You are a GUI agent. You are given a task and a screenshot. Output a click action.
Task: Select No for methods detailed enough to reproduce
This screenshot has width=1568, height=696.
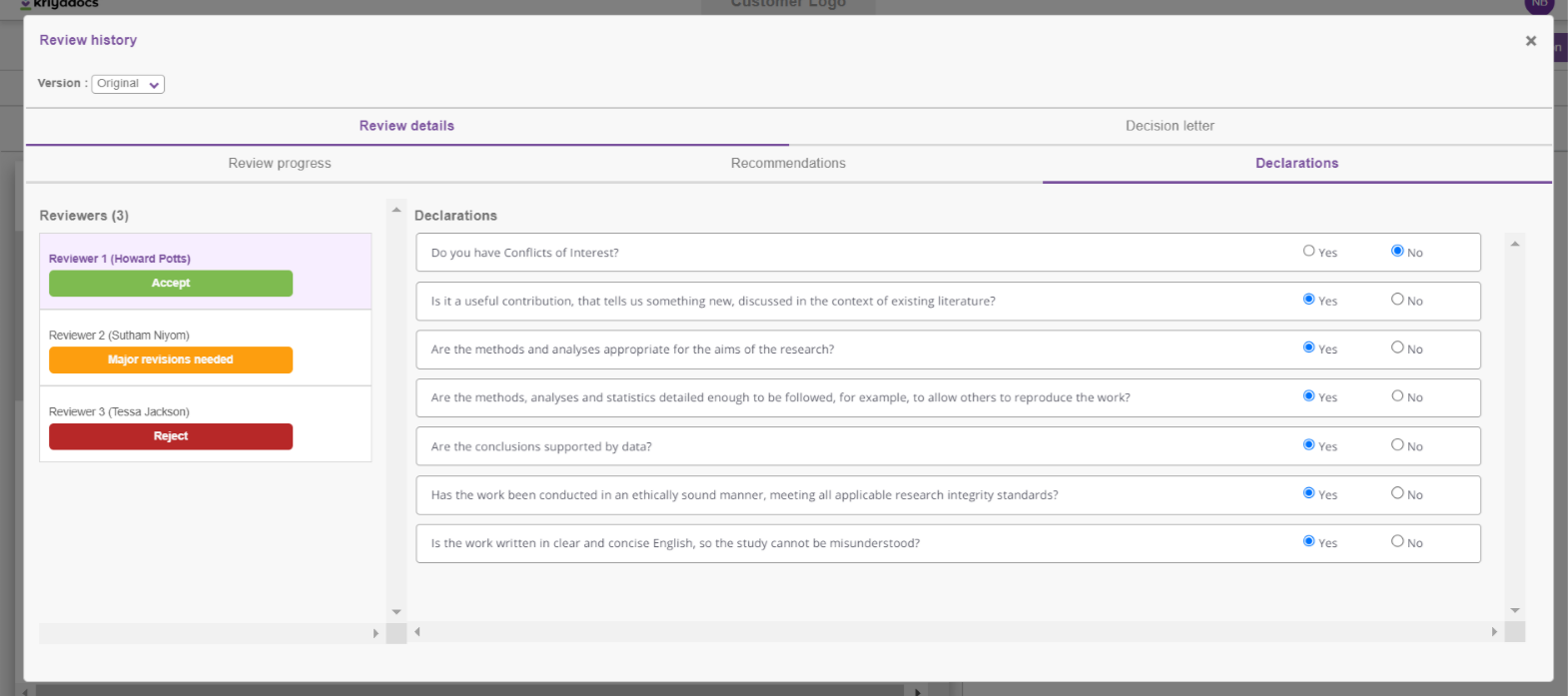[1397, 395]
